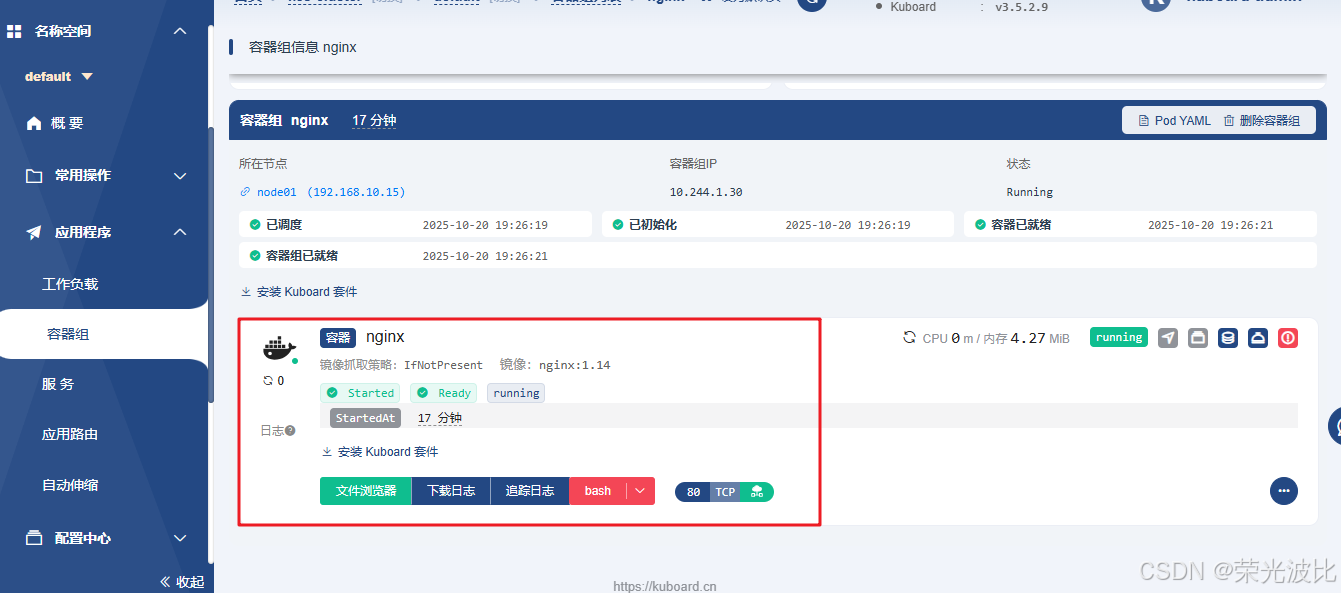
Task: Open the default namespace dropdown
Action: (x=58, y=77)
